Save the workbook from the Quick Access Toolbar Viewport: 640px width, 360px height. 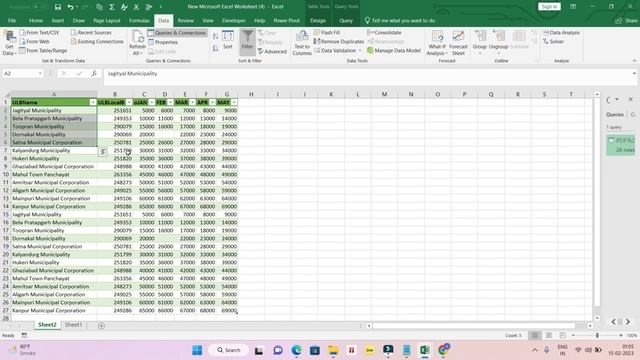pyautogui.click(x=58, y=7)
